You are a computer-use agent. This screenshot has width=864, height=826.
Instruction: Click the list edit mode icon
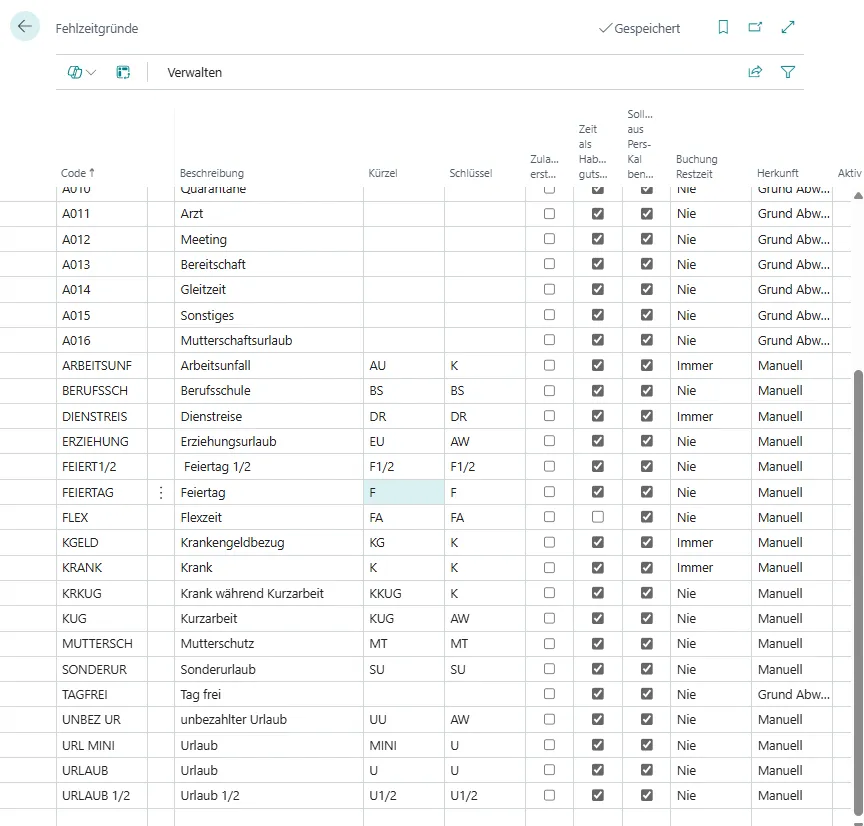point(123,72)
